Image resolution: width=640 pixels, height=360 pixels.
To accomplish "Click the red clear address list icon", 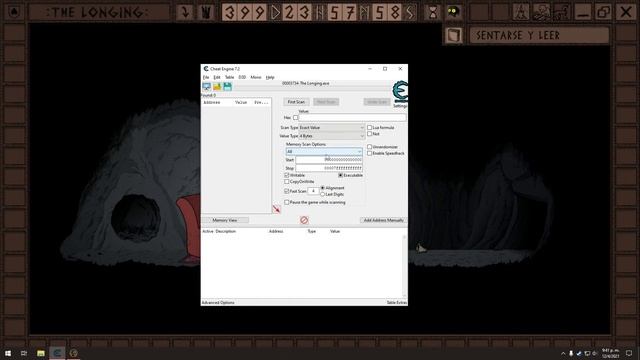I will (304, 220).
